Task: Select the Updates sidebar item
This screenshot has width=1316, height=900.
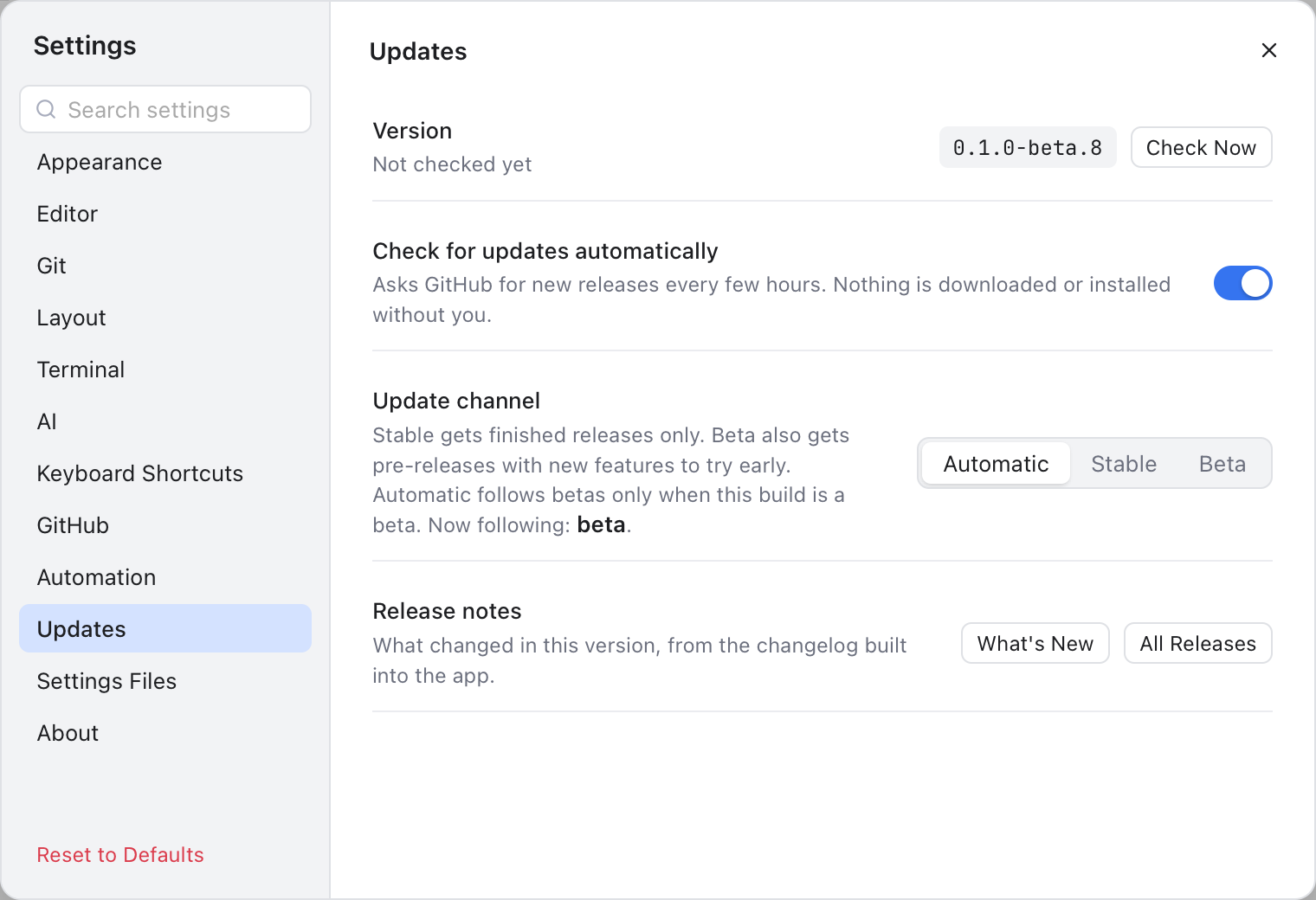Action: click(165, 628)
